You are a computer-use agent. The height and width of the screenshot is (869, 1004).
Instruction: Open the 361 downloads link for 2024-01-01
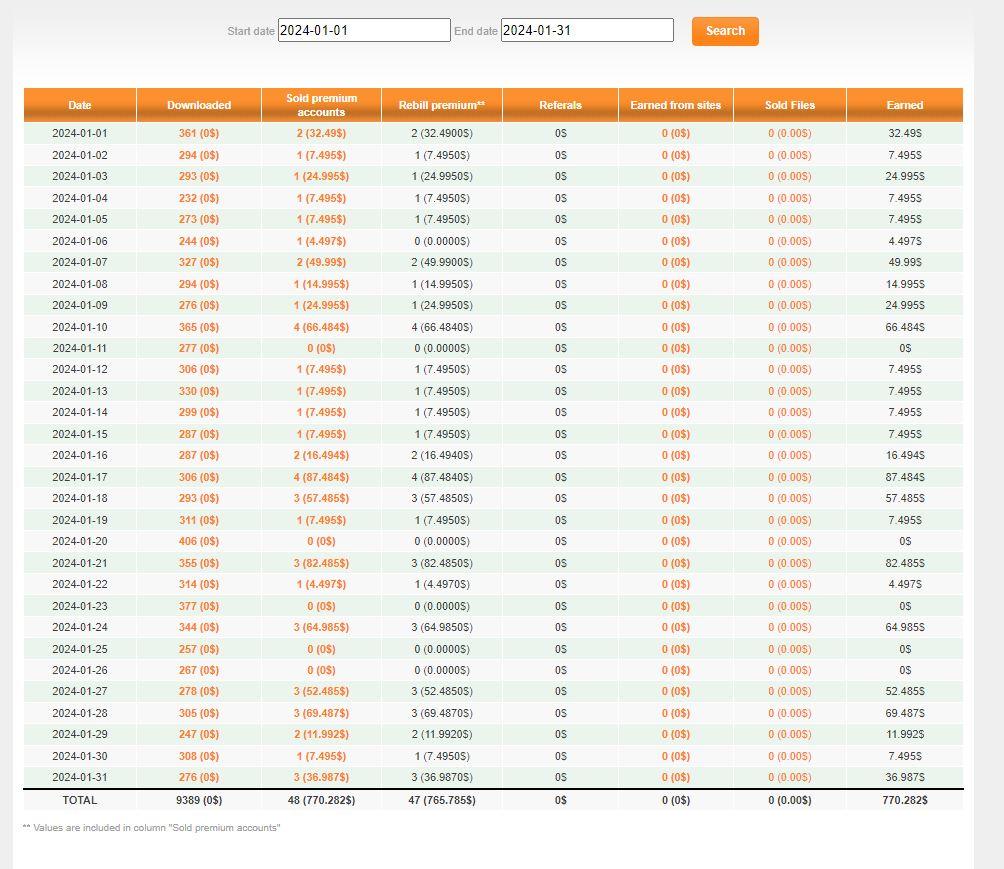point(199,134)
